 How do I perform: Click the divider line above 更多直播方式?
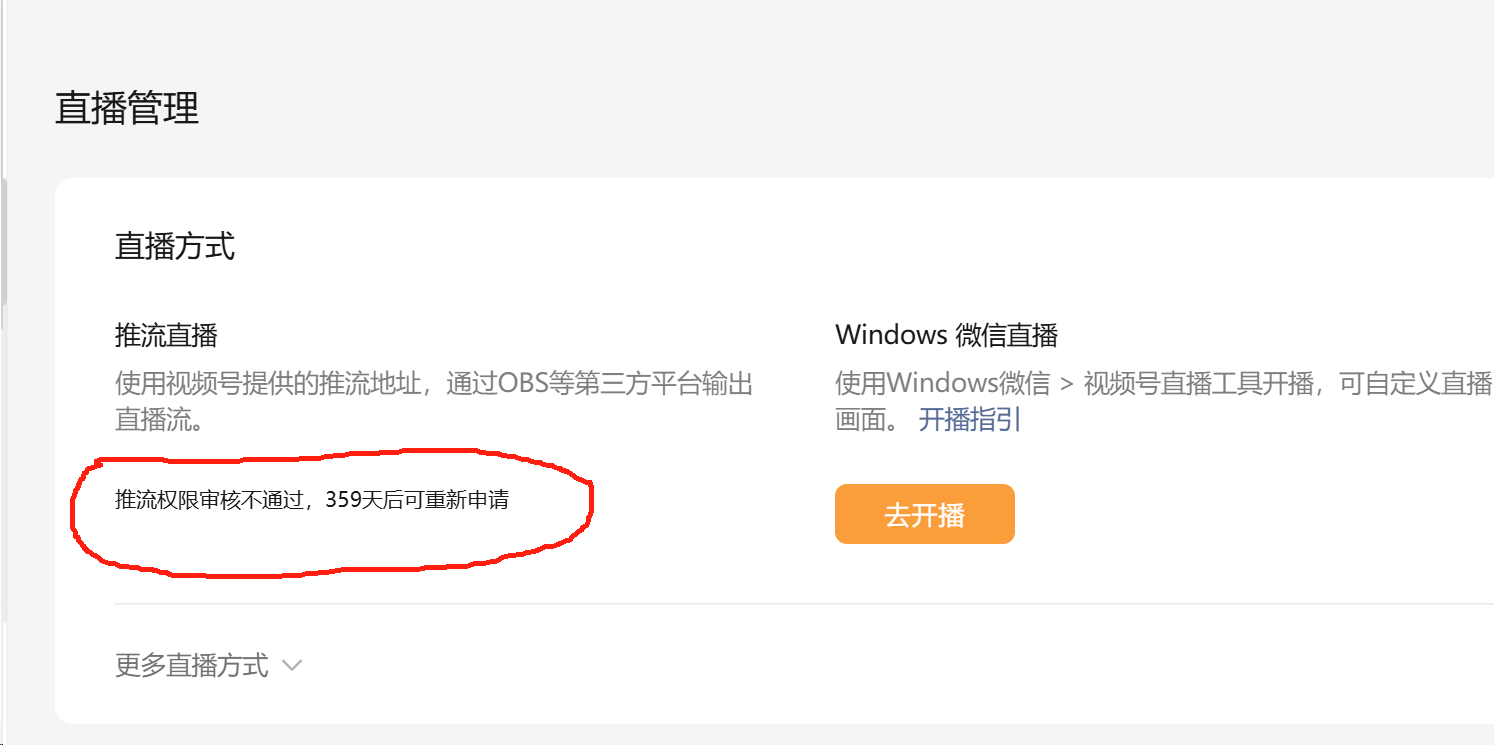[804, 604]
